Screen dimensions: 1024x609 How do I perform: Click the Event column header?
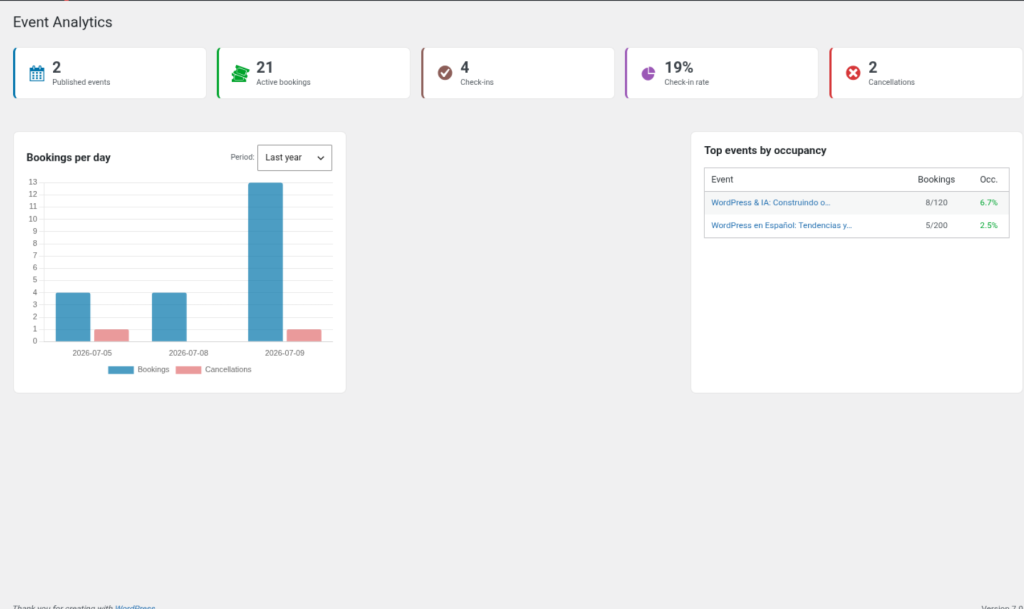722,180
